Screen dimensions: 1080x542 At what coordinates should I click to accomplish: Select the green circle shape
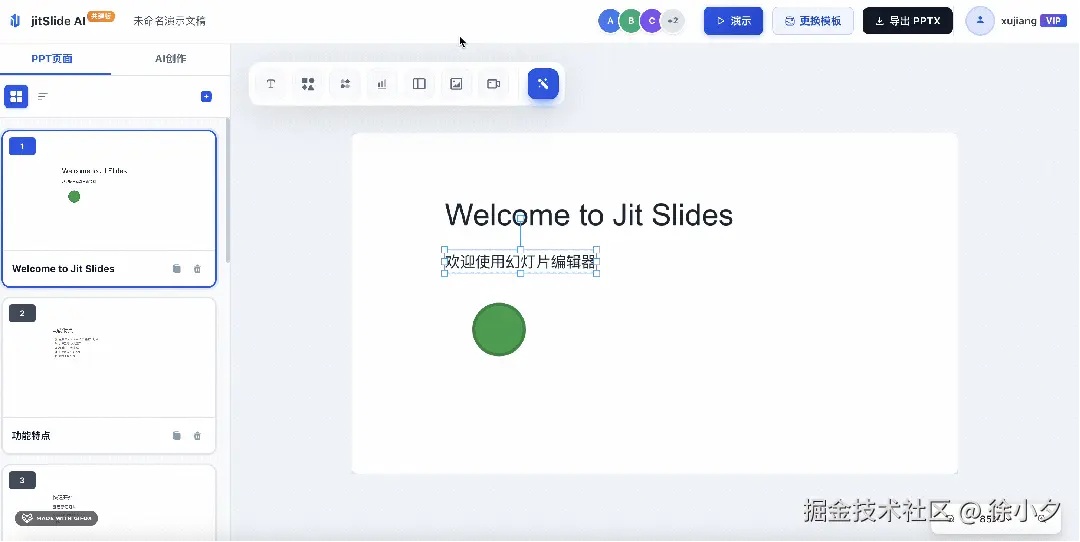tap(499, 329)
